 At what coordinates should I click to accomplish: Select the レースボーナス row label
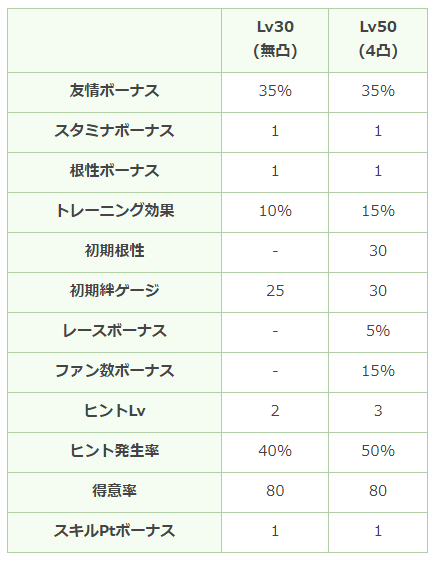(114, 331)
